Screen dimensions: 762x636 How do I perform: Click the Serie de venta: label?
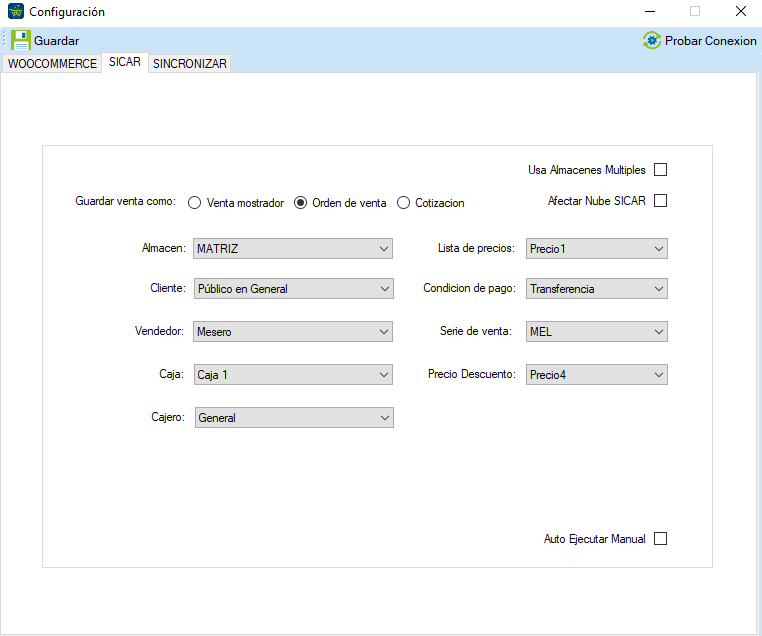point(476,331)
